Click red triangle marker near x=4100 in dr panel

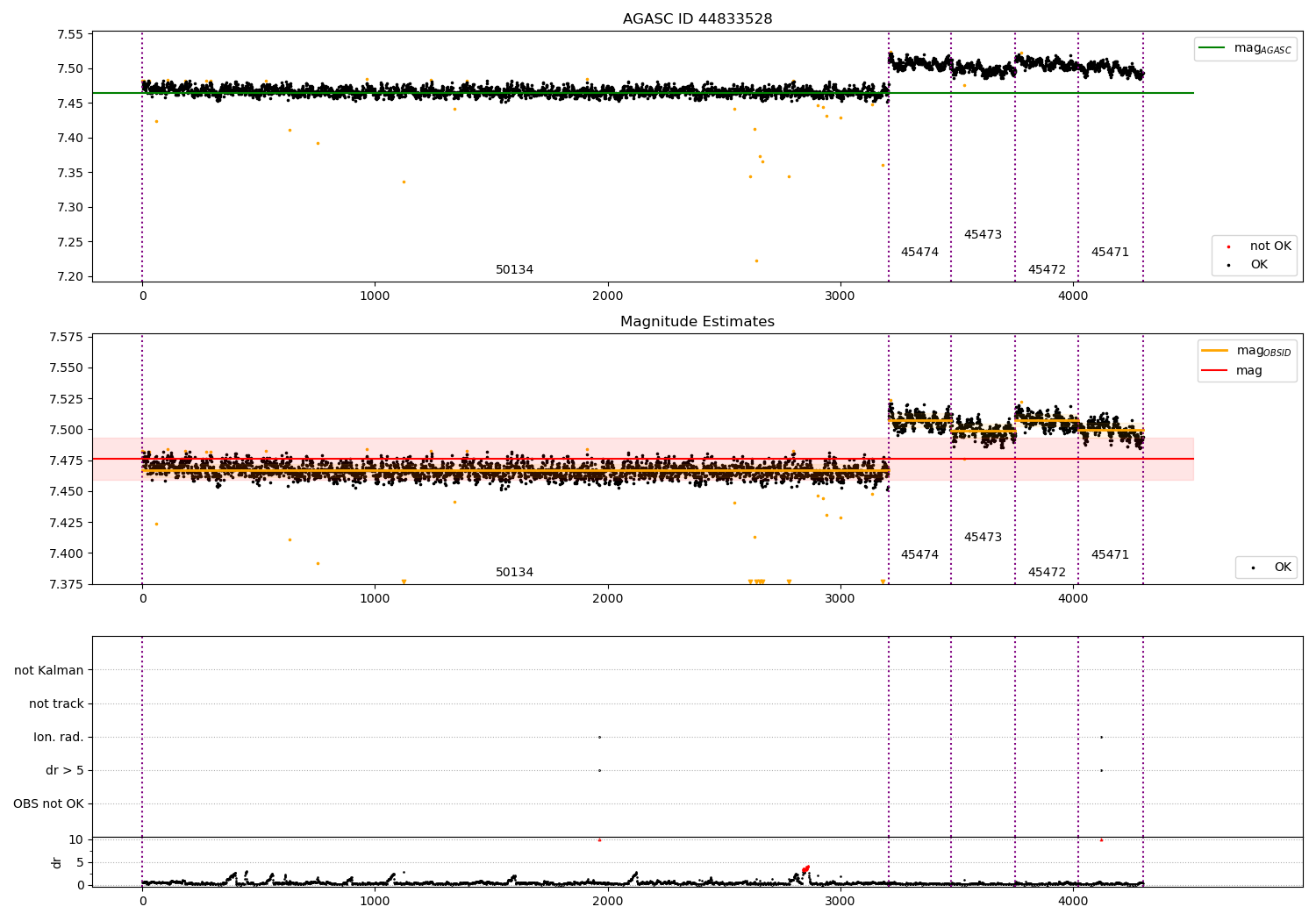[x=1101, y=840]
